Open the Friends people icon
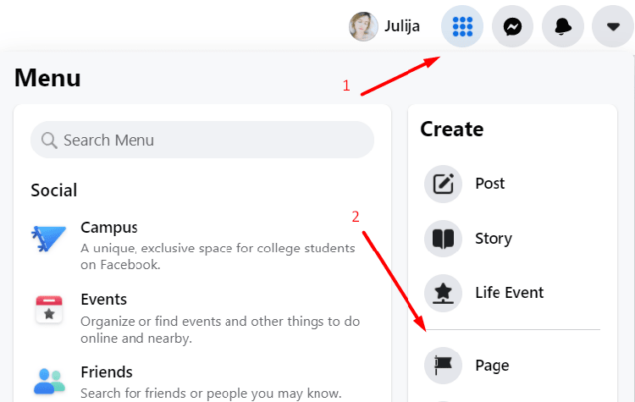Screen dimensions: 635x402 49,381
